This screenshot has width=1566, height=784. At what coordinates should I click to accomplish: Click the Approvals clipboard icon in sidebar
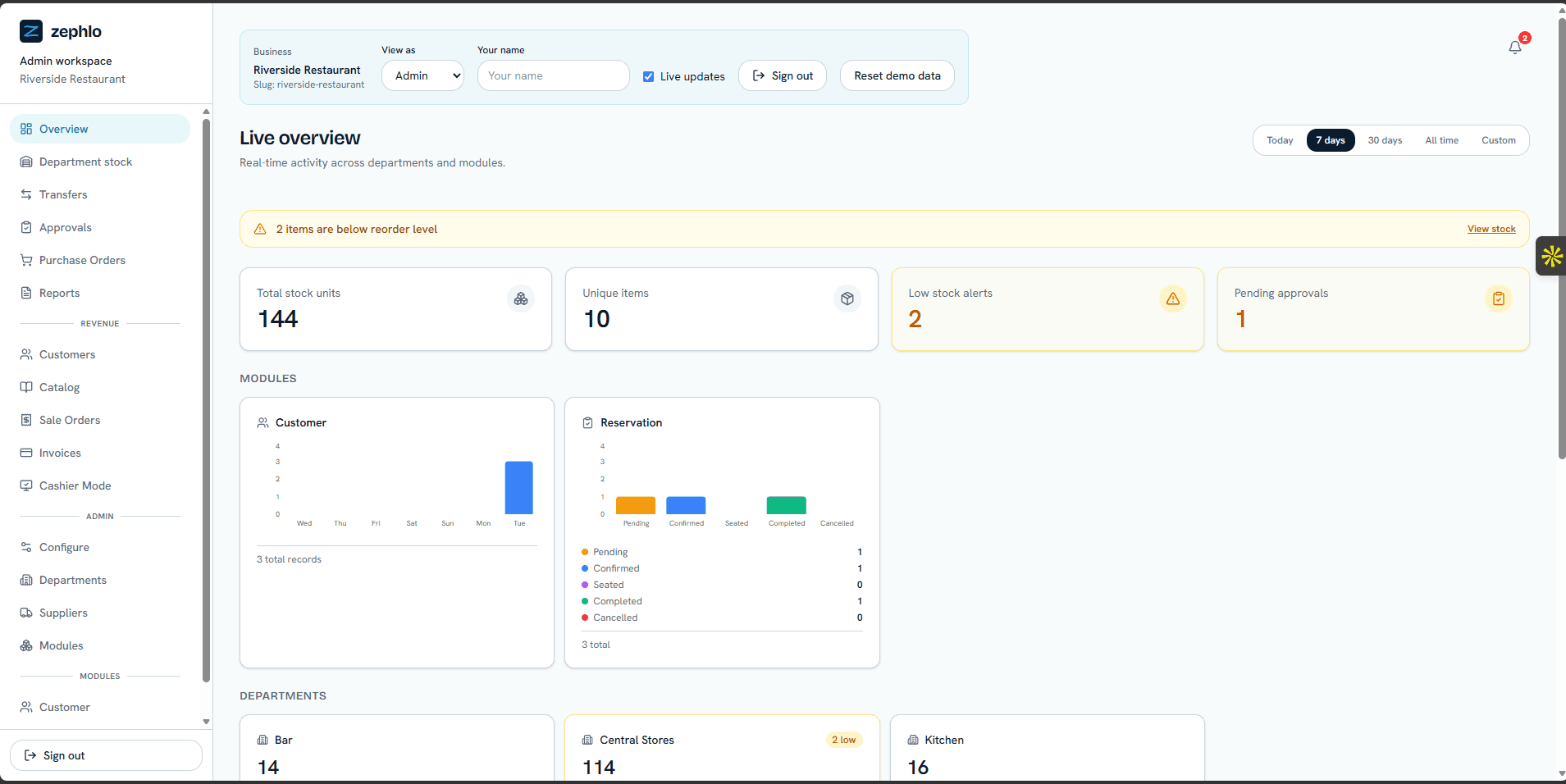pos(26,227)
